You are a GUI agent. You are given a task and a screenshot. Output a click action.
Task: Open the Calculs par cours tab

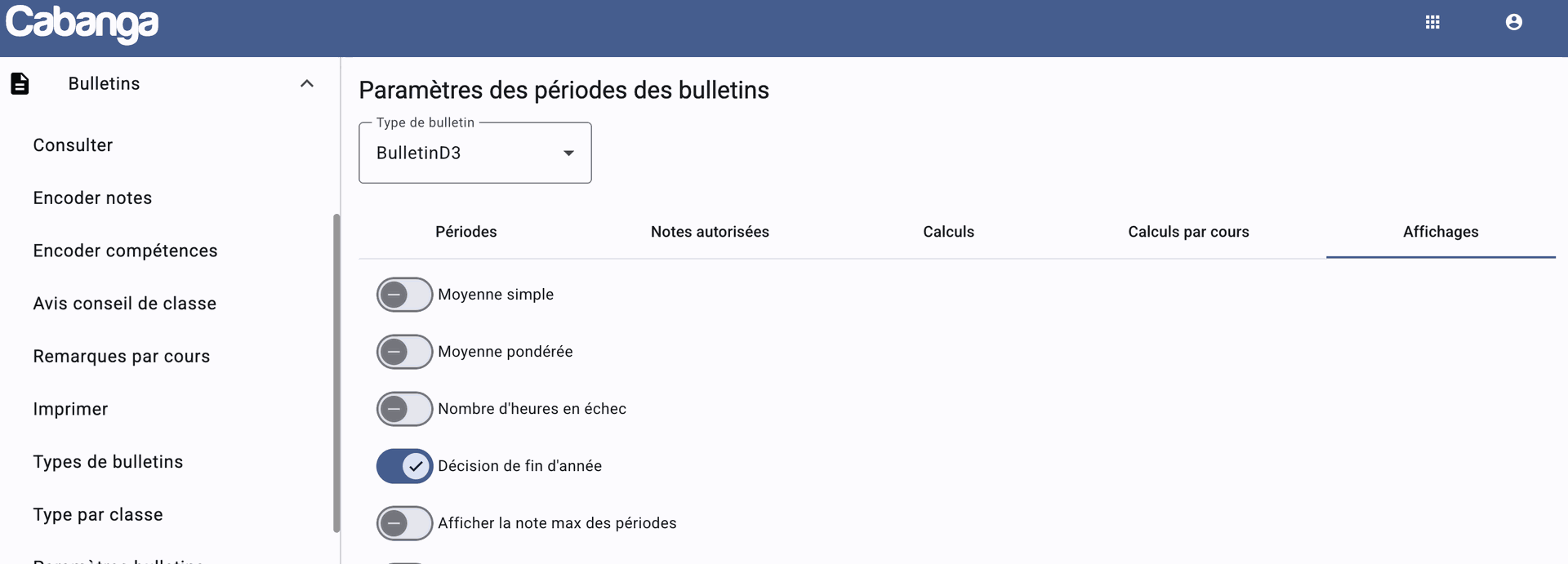pyautogui.click(x=1188, y=232)
